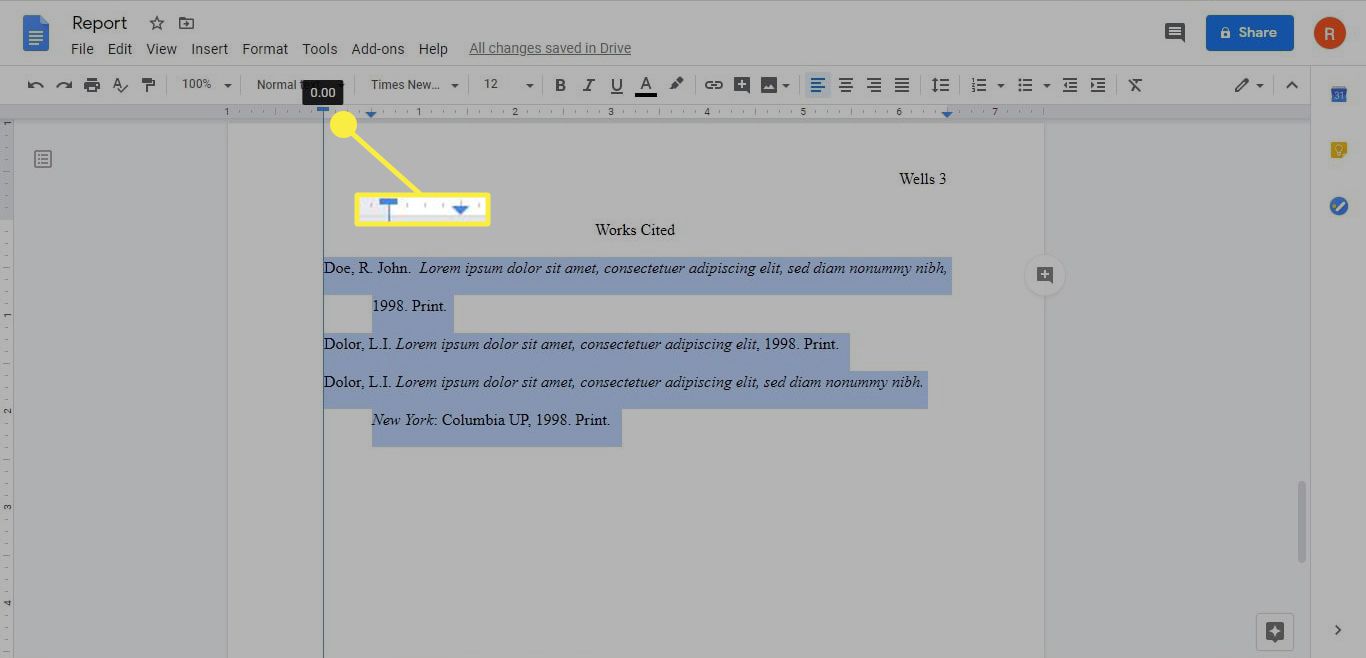Set right text alignment

click(x=874, y=85)
